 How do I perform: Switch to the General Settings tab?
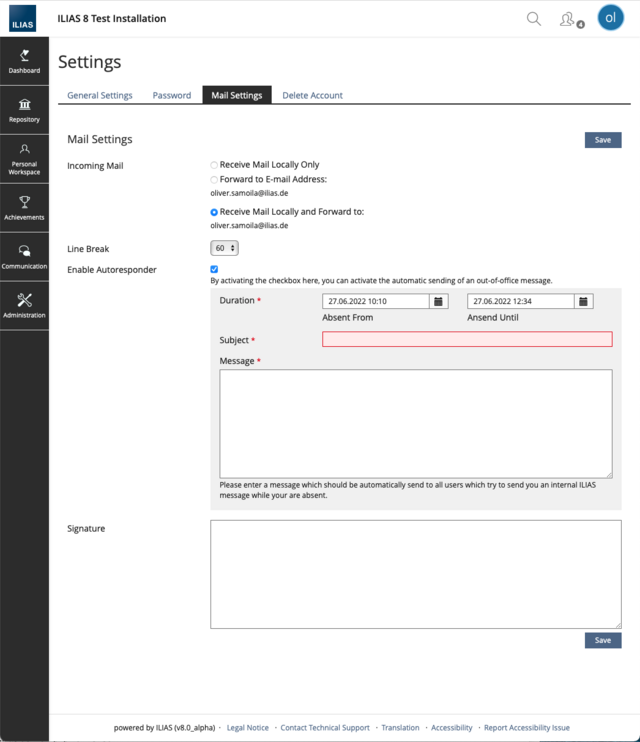(100, 96)
